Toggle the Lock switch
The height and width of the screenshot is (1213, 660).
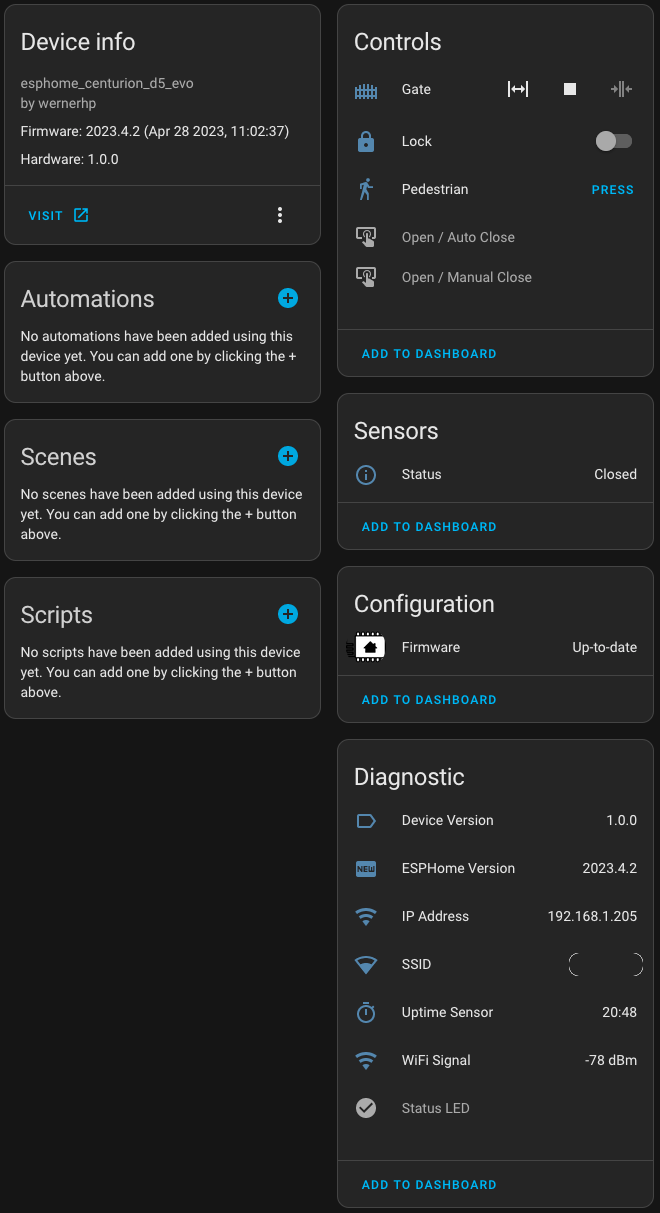coord(614,141)
